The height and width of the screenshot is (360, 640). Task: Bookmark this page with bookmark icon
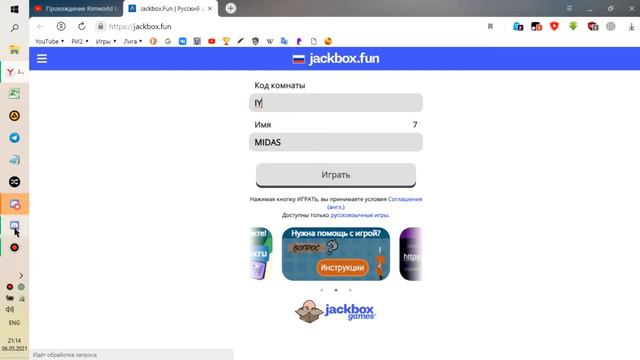coord(490,27)
